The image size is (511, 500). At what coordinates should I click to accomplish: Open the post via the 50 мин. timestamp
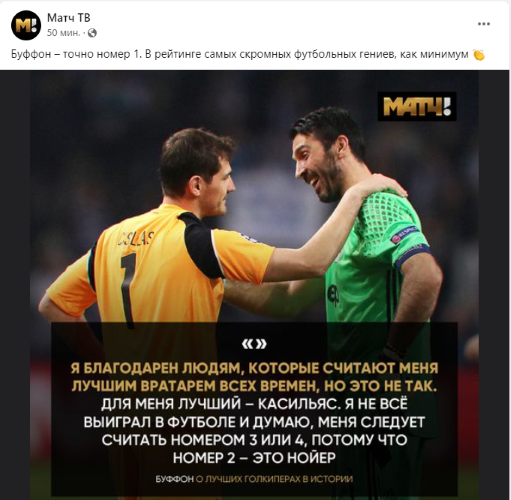63,33
